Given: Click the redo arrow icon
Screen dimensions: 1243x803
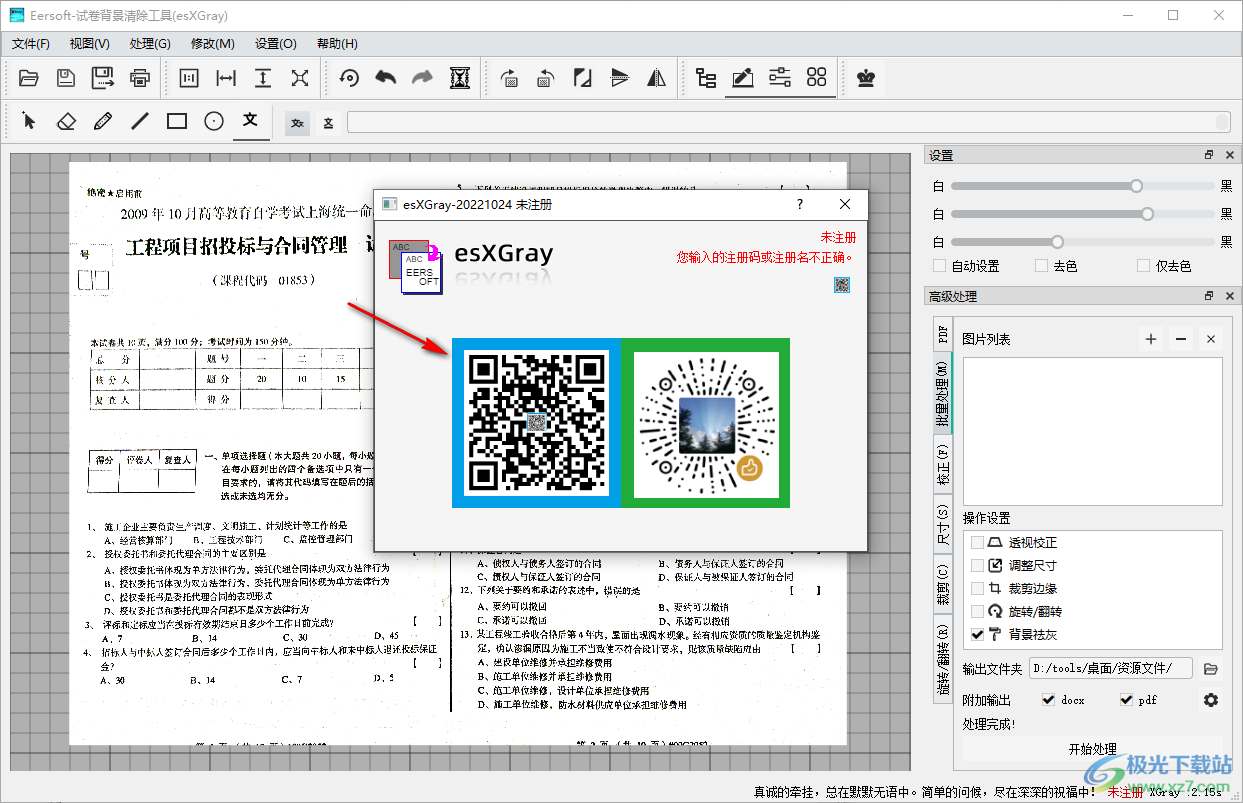Looking at the screenshot, I should point(423,77).
